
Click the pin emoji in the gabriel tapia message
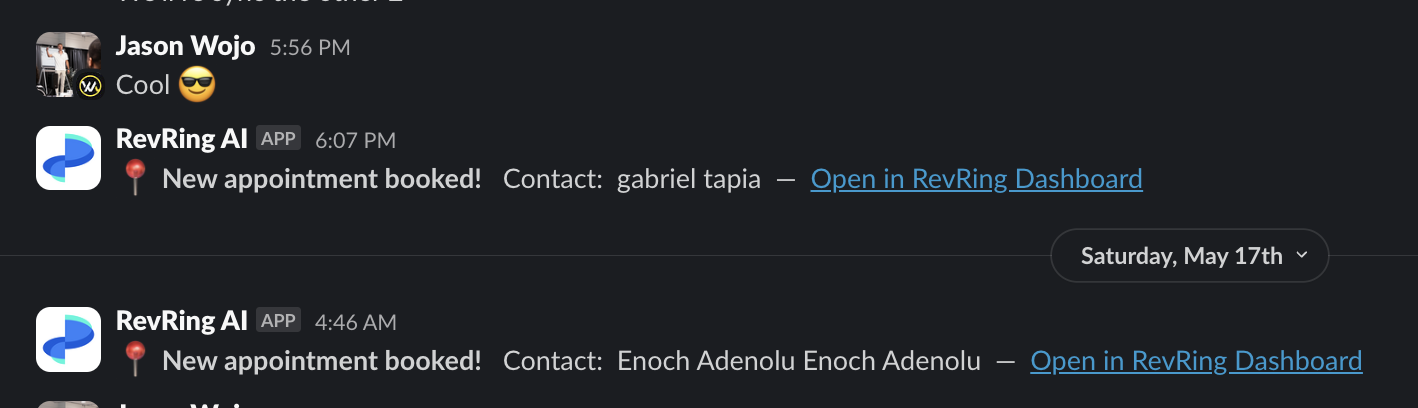tap(135, 179)
